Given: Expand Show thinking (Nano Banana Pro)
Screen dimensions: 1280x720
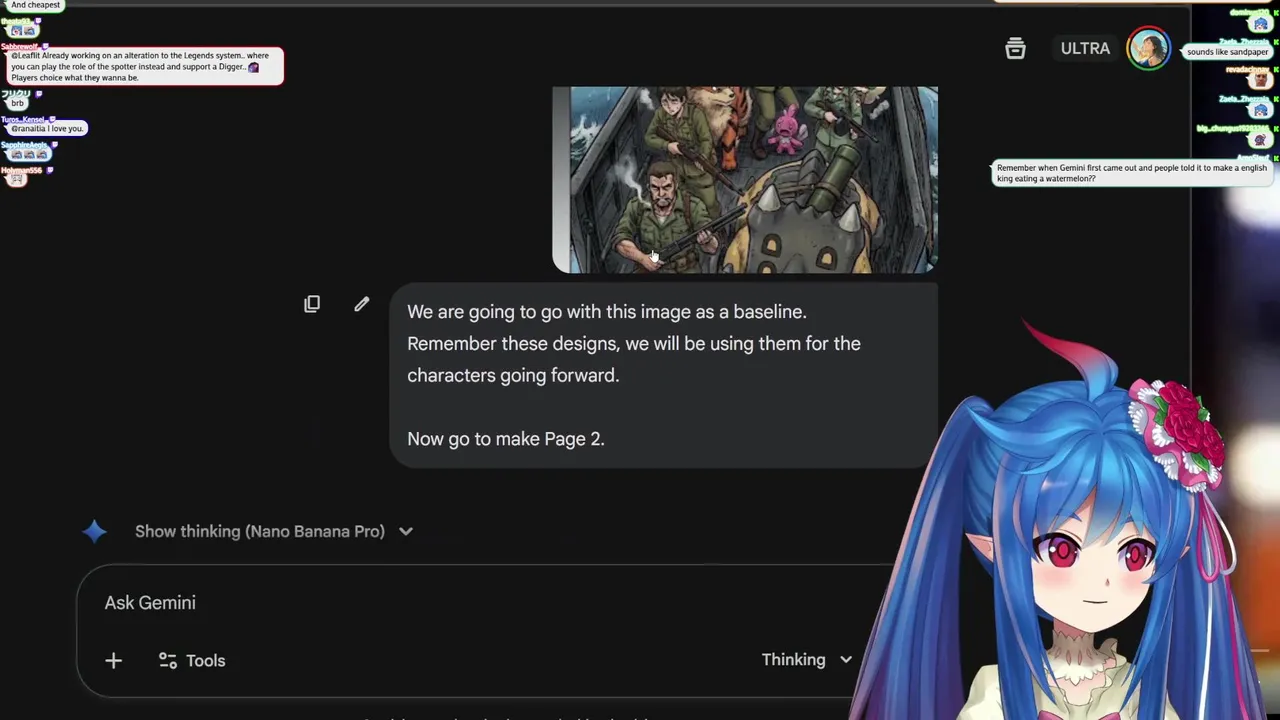Looking at the screenshot, I should coord(260,531).
